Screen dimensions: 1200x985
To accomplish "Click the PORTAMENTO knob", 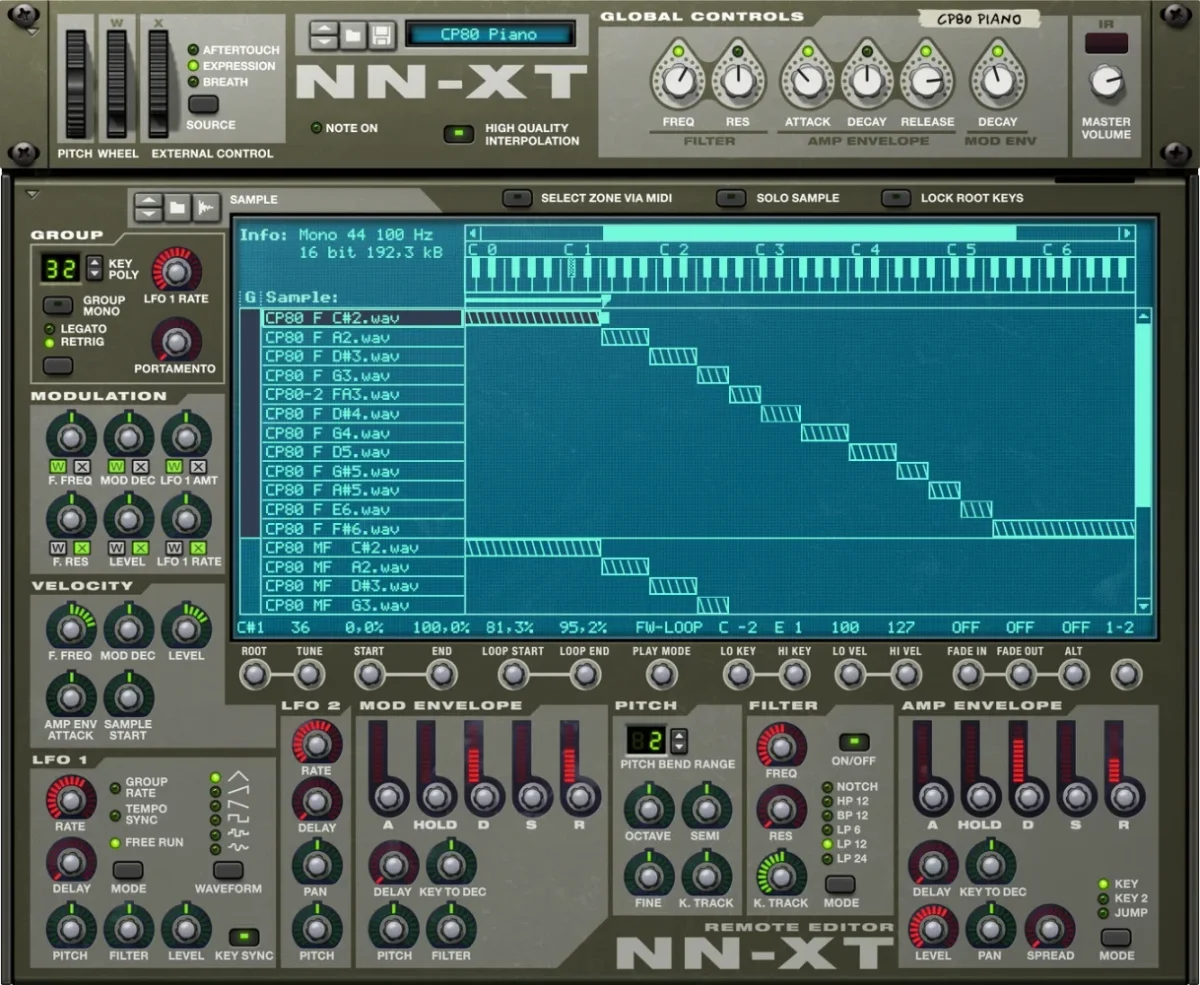I will click(x=176, y=342).
